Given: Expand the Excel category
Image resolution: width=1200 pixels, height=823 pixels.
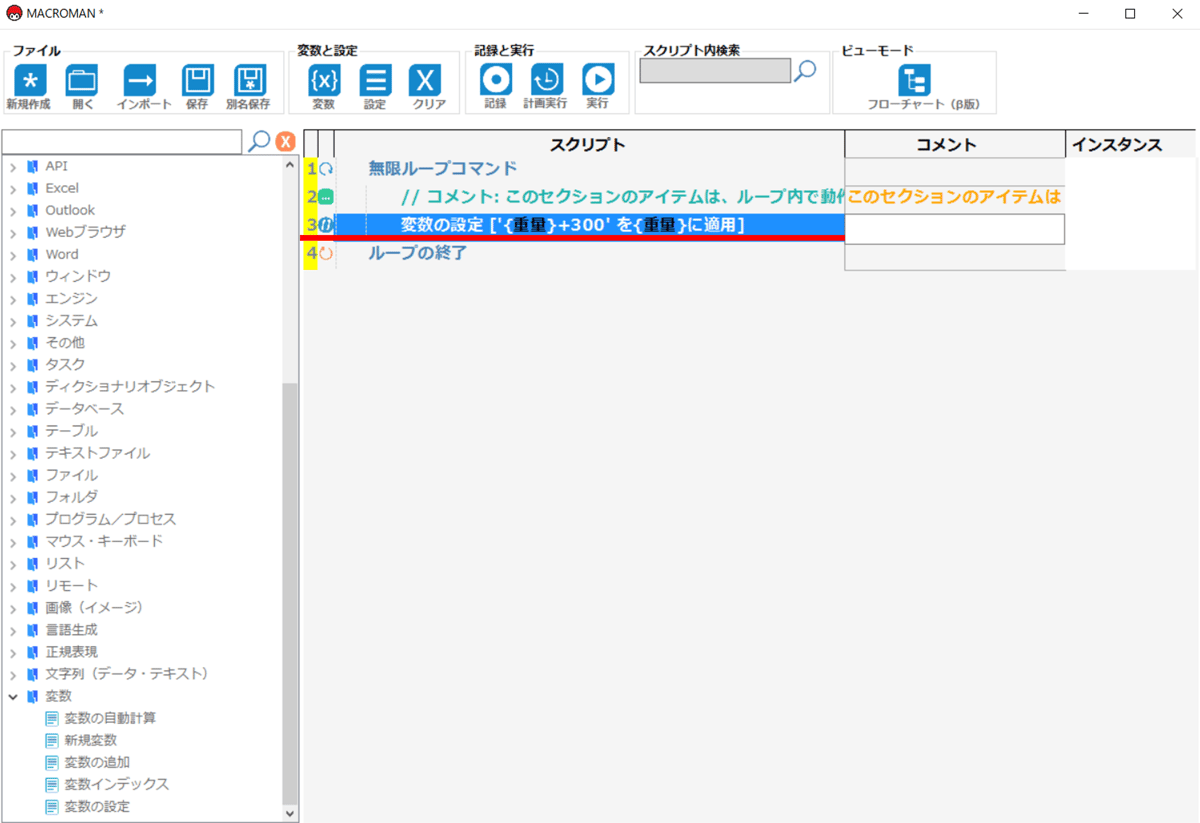Looking at the screenshot, I should 13,188.
